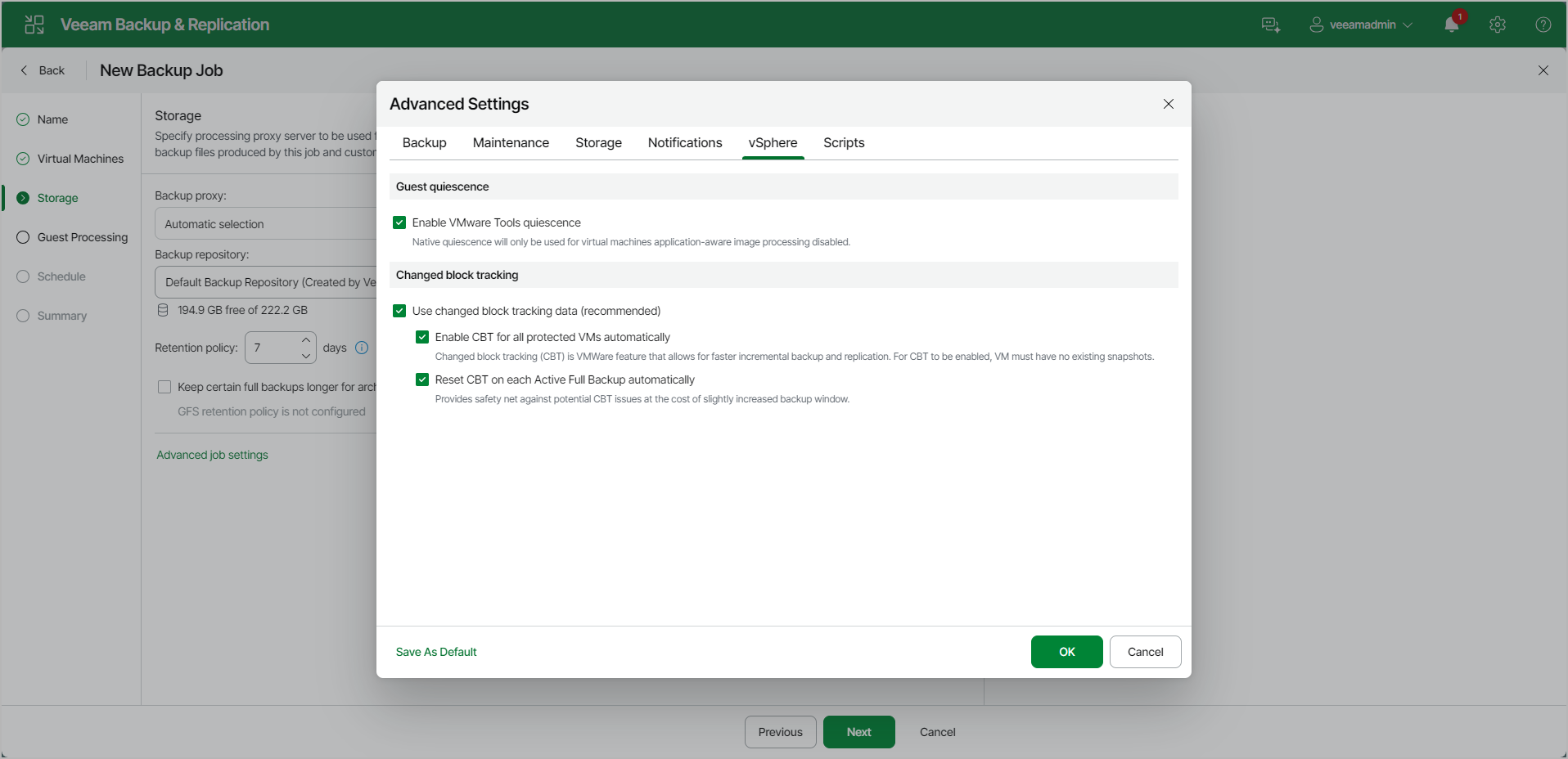Toggle Reset CBT on each Active Full Backup
This screenshot has width=1568, height=759.
422,379
